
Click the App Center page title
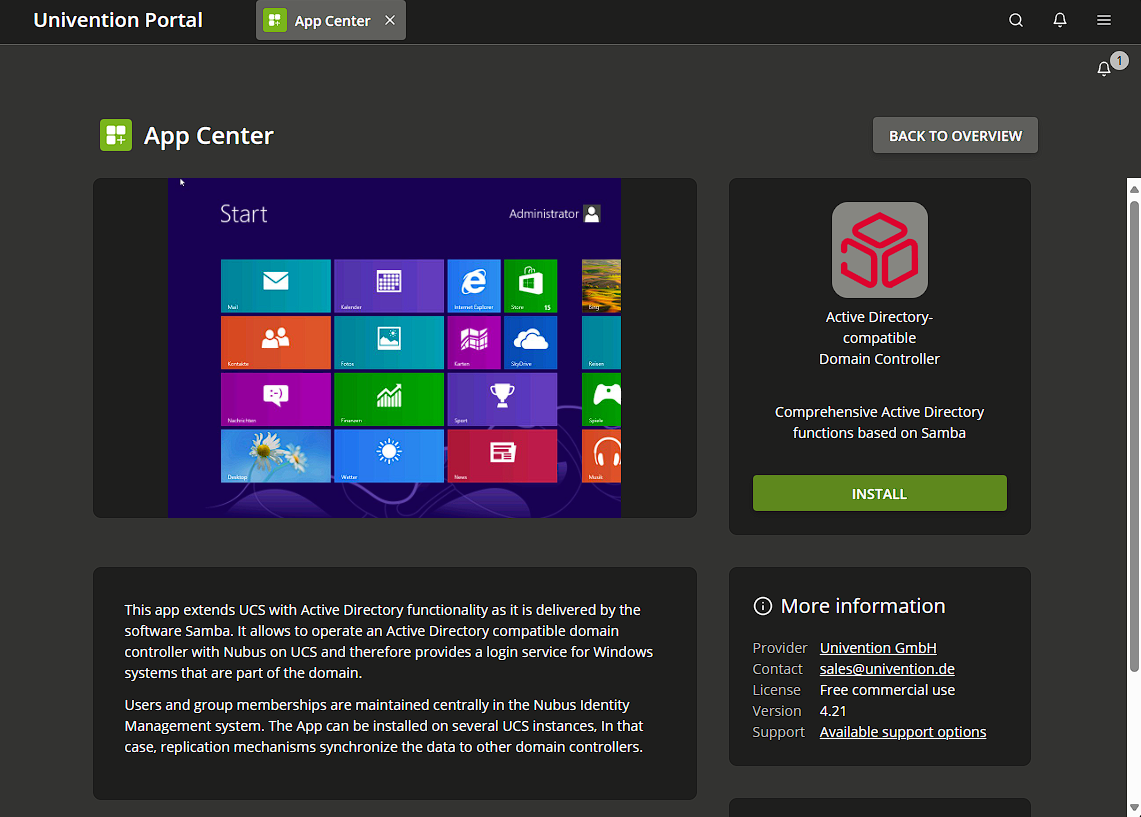coord(208,135)
